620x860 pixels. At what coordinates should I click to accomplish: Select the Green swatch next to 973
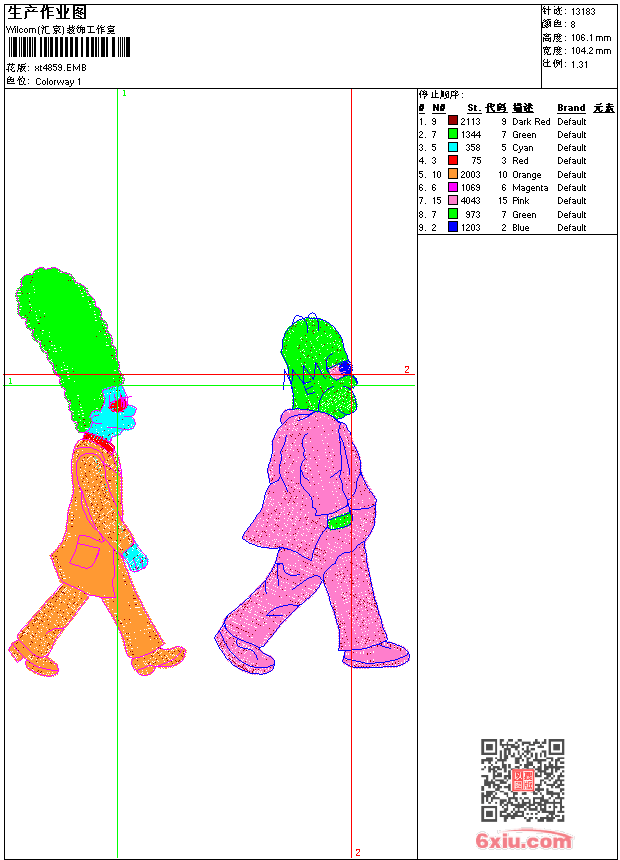click(x=453, y=214)
